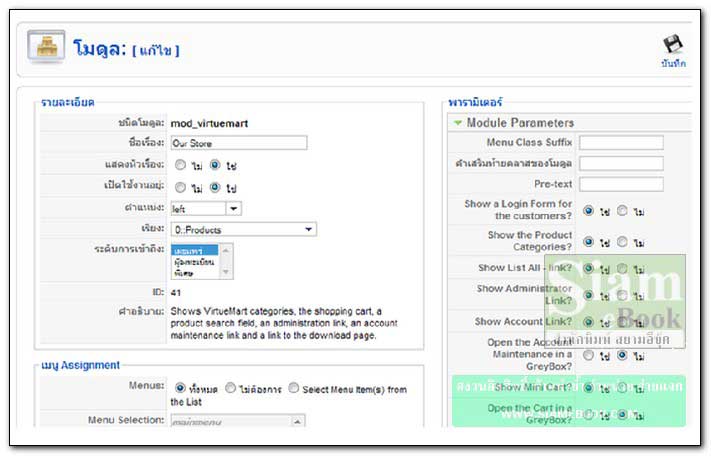This screenshot has width=711, height=456.
Task: Select the second access level option
Action: (195, 262)
